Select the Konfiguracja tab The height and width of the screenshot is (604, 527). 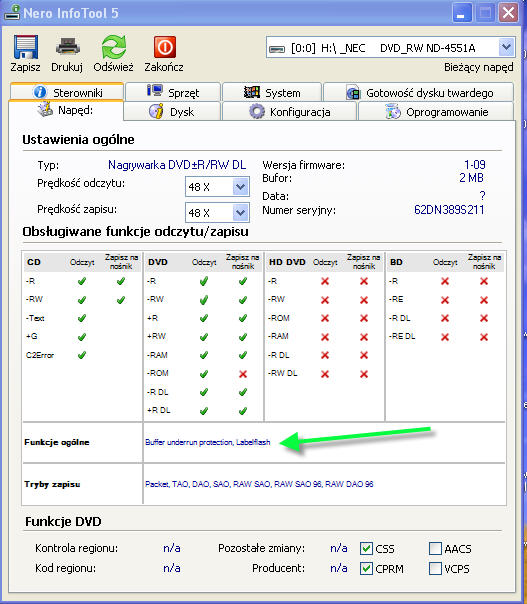click(x=289, y=112)
